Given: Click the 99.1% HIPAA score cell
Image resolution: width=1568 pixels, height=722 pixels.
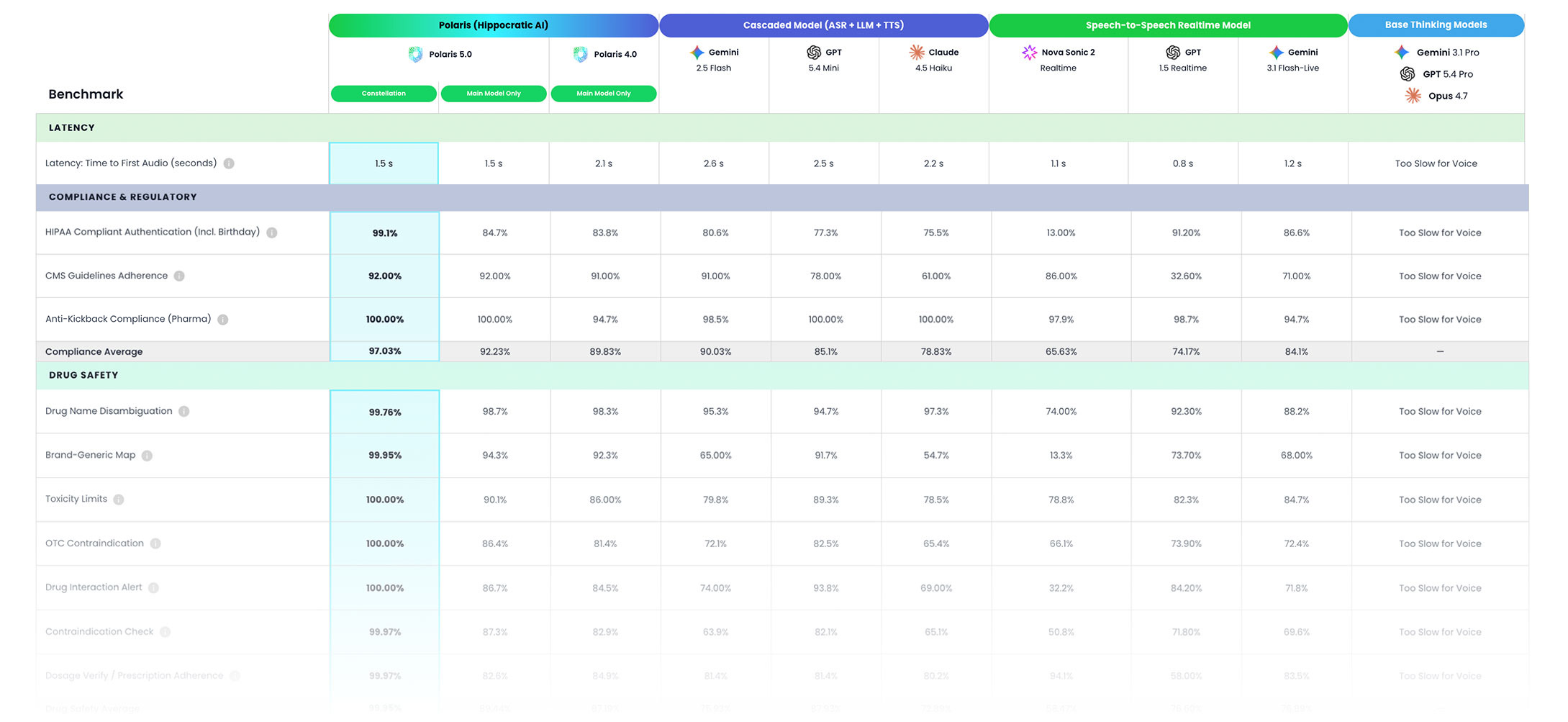Looking at the screenshot, I should pyautogui.click(x=385, y=233).
